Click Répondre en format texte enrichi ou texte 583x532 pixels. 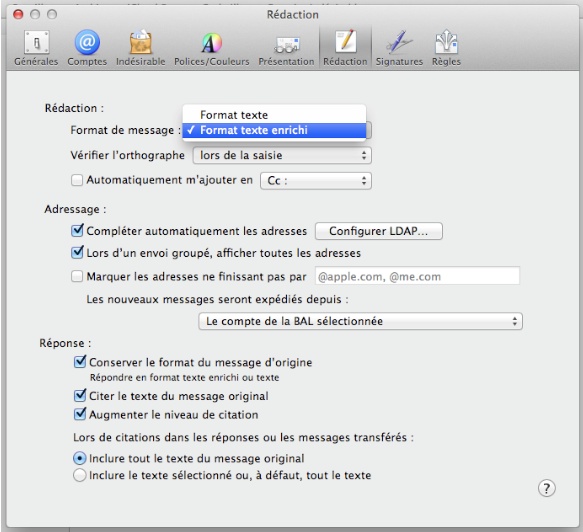point(184,378)
